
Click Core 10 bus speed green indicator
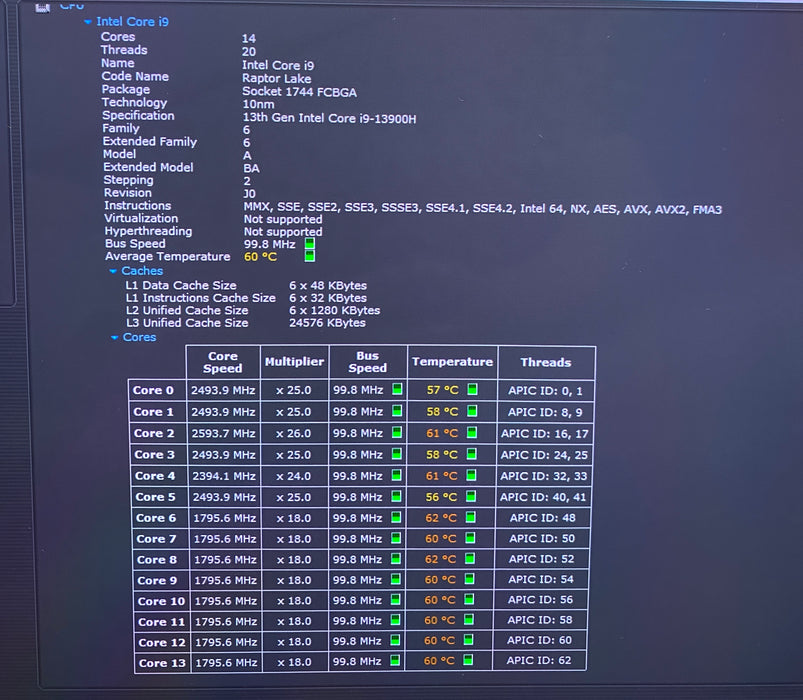pyautogui.click(x=395, y=600)
